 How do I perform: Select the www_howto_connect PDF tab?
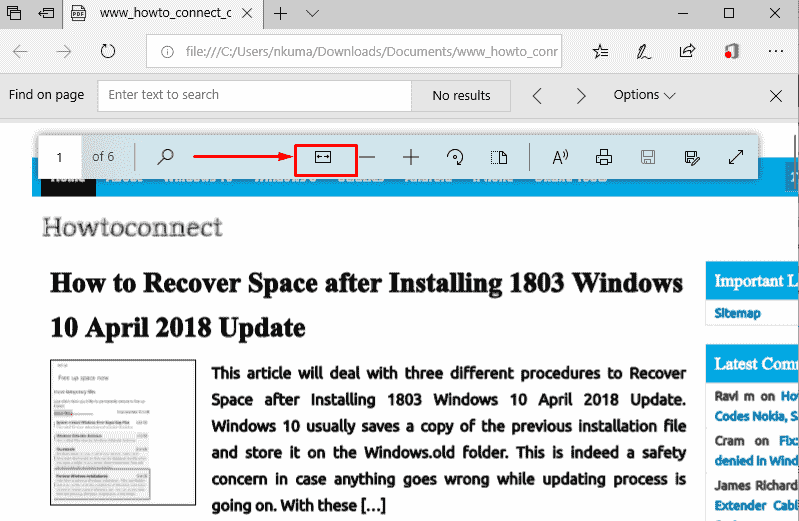(x=163, y=13)
